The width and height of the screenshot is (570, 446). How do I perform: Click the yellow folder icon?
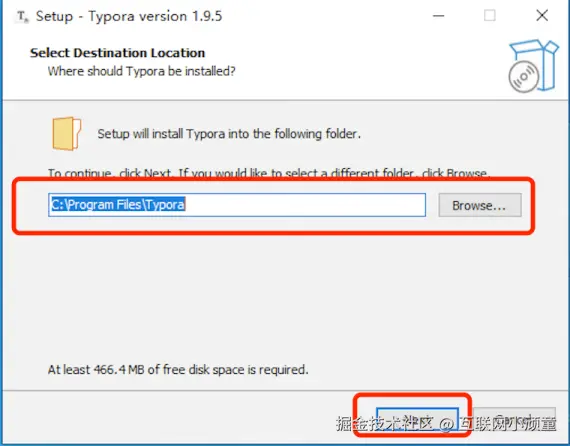click(x=66, y=133)
